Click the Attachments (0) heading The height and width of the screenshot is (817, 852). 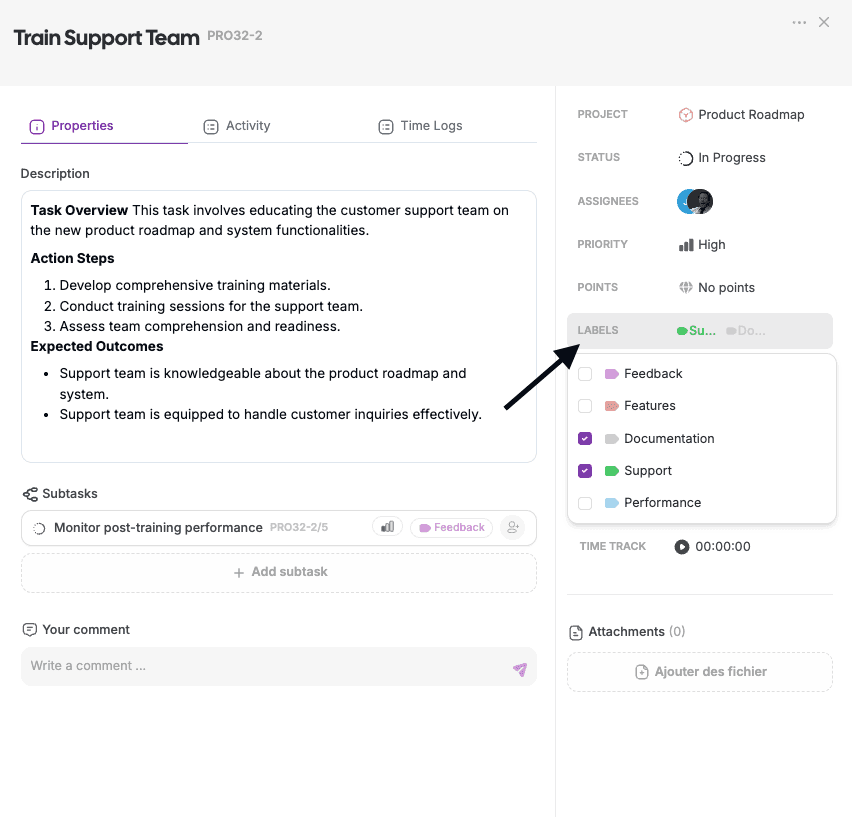click(637, 632)
